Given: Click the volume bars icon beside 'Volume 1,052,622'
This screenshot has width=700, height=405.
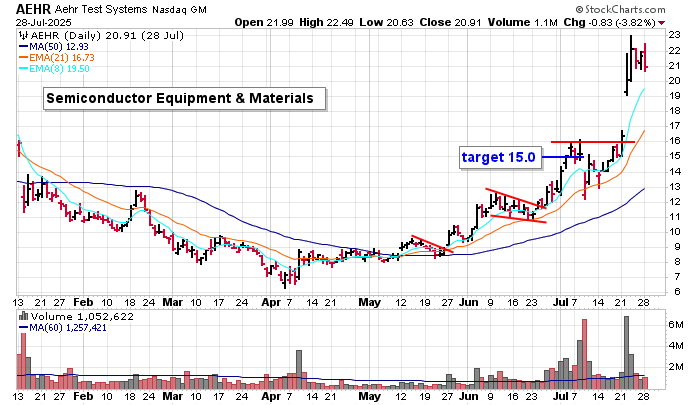Looking at the screenshot, I should (x=23, y=317).
